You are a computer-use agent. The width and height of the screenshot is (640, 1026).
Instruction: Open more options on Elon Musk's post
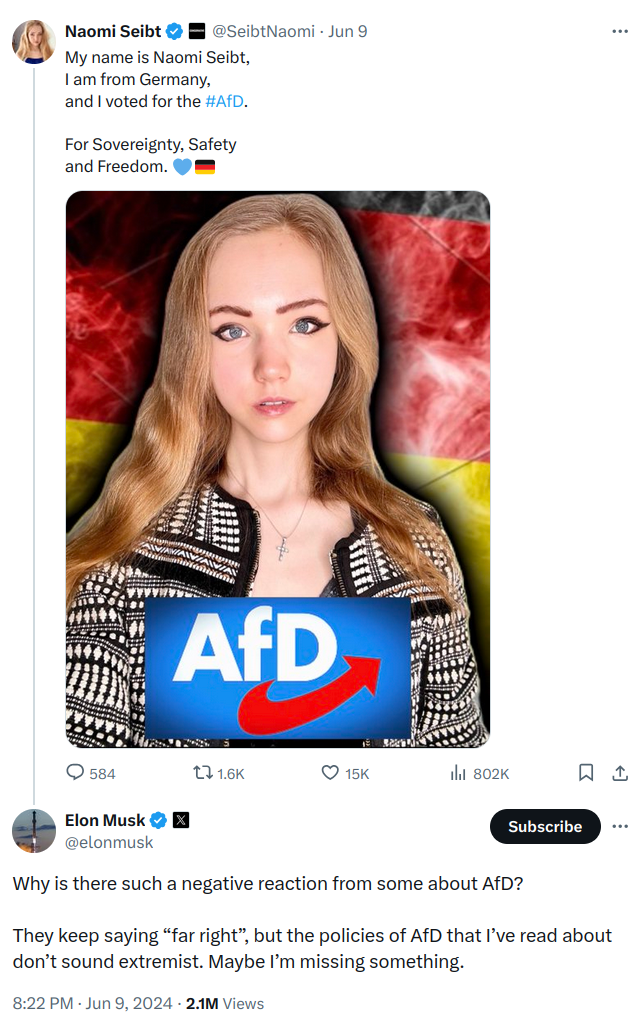(620, 826)
